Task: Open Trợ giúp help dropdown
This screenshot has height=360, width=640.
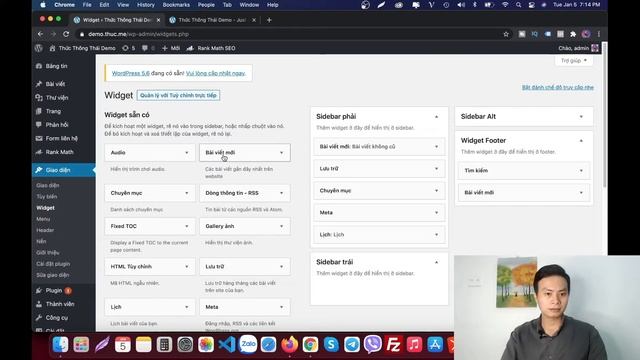Action: [573, 60]
